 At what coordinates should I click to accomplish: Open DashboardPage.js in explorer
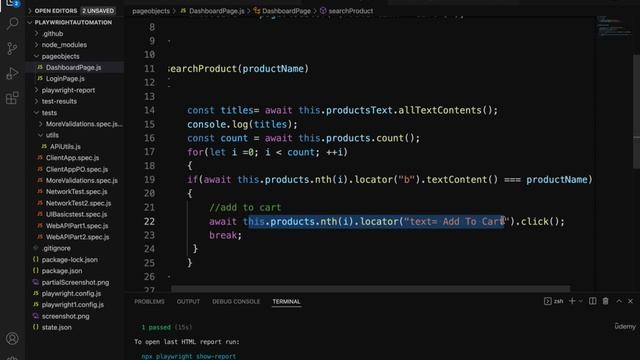[73, 67]
